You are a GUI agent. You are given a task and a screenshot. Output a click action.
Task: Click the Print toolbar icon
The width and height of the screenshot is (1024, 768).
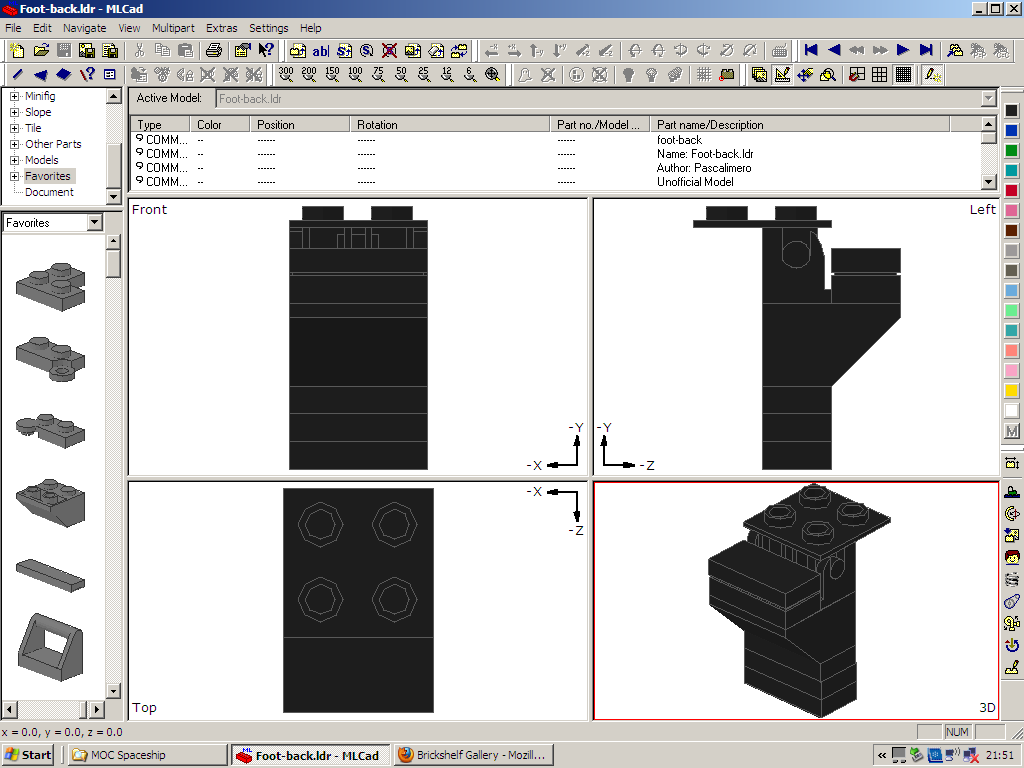click(x=213, y=50)
